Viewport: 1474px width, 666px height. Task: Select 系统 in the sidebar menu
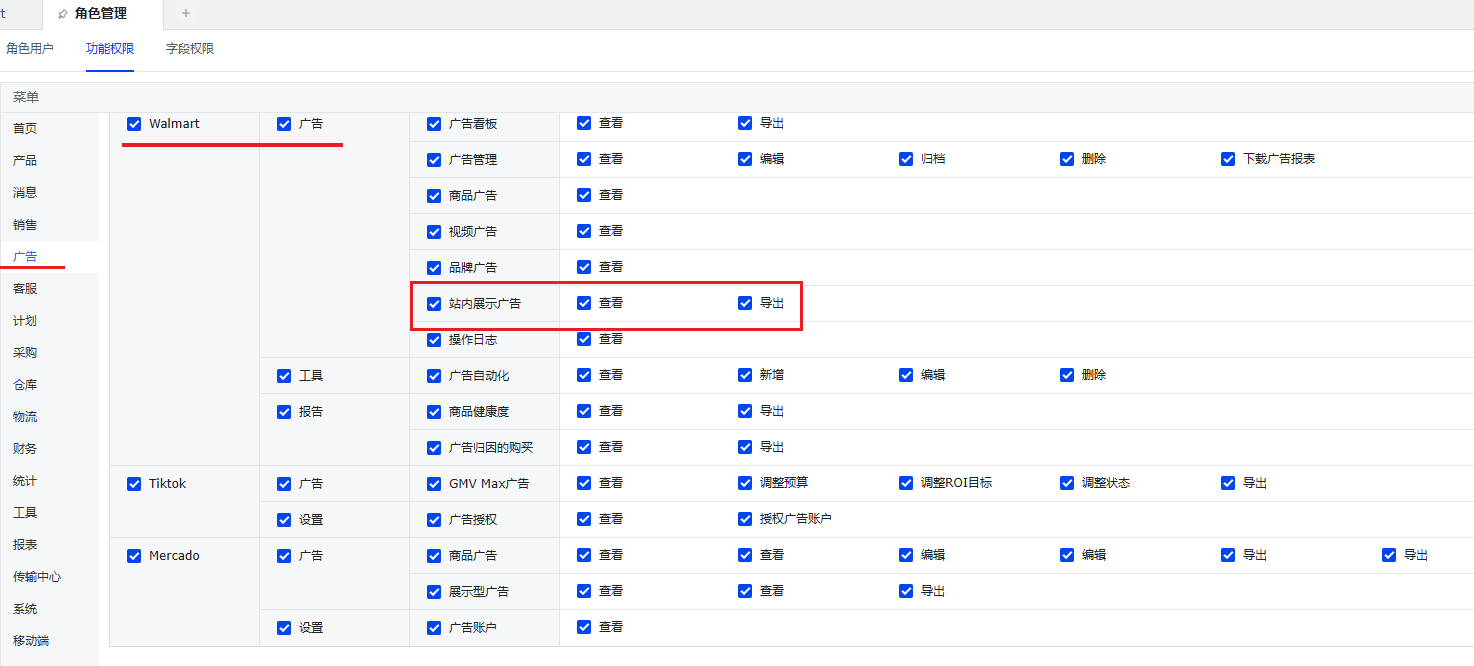point(25,609)
